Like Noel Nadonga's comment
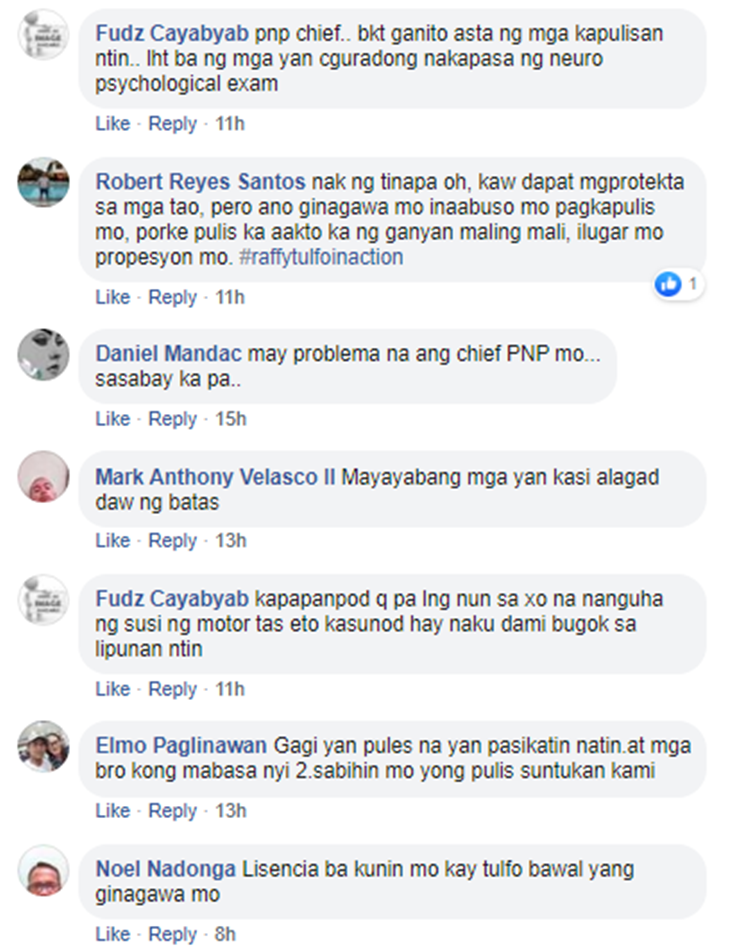The height and width of the screenshot is (952, 750). pyautogui.click(x=112, y=933)
